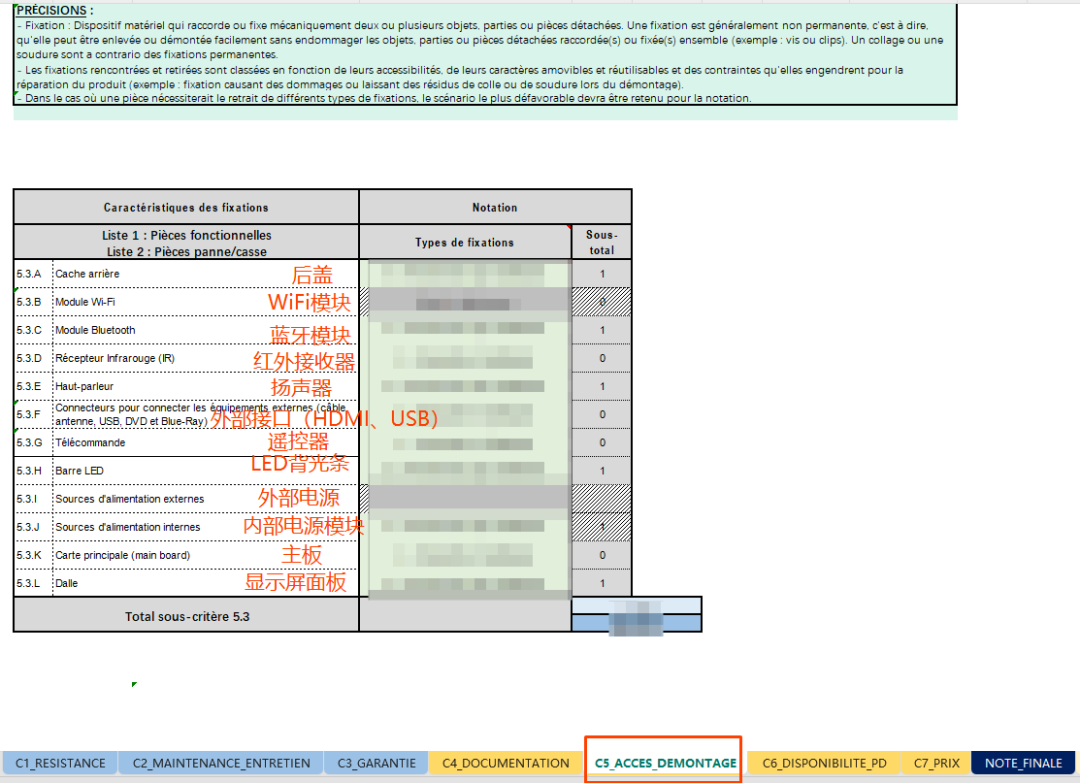This screenshot has height=783, width=1080.
Task: Open fixation type cell for Haut-parleur row
Action: (465, 386)
